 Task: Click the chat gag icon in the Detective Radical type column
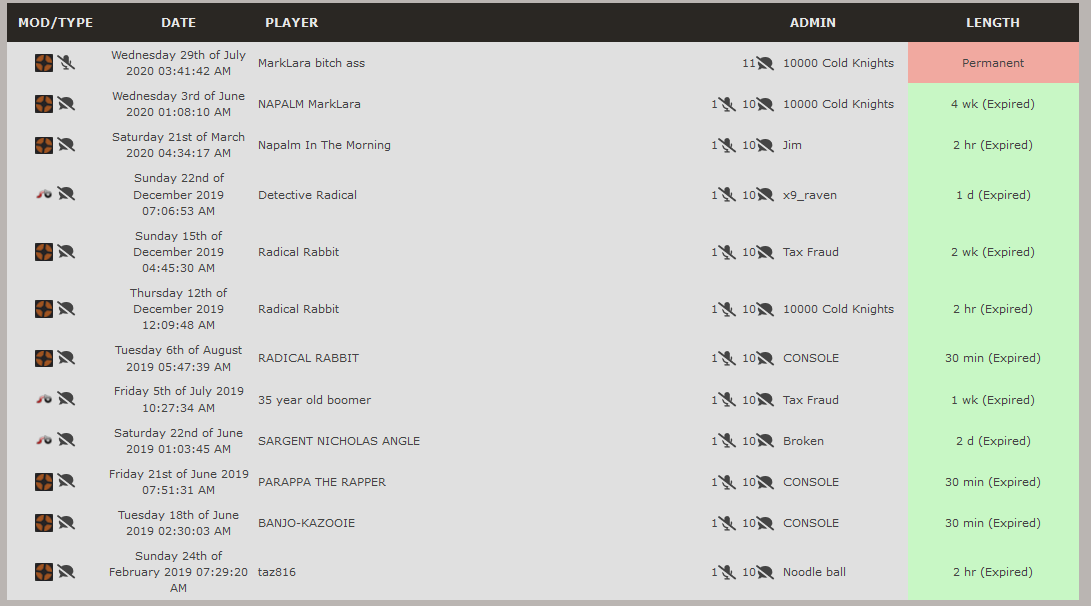[x=66, y=194]
